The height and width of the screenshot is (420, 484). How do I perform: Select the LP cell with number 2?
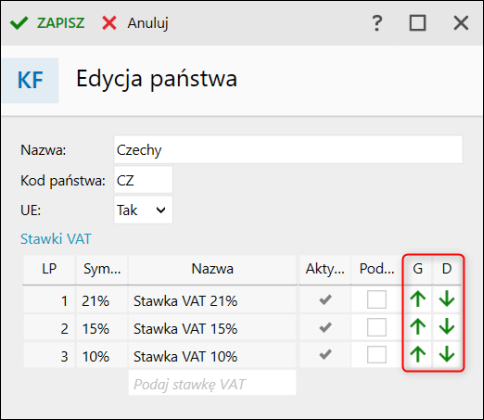(x=49, y=328)
